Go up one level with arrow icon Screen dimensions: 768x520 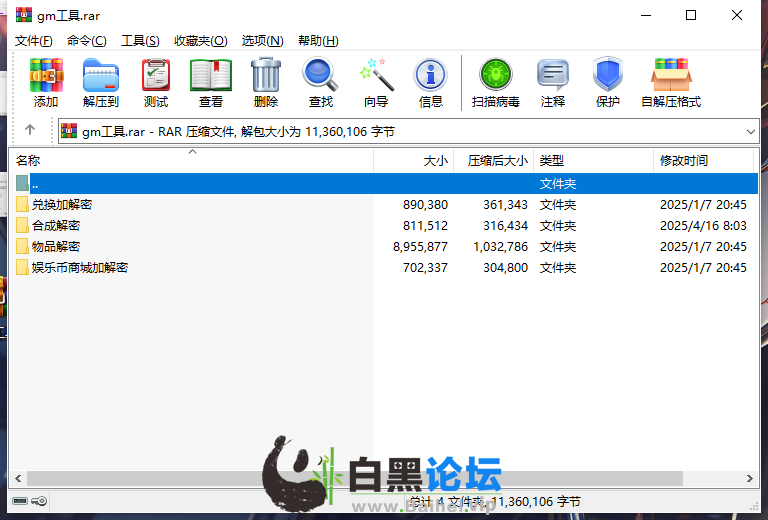click(30, 130)
